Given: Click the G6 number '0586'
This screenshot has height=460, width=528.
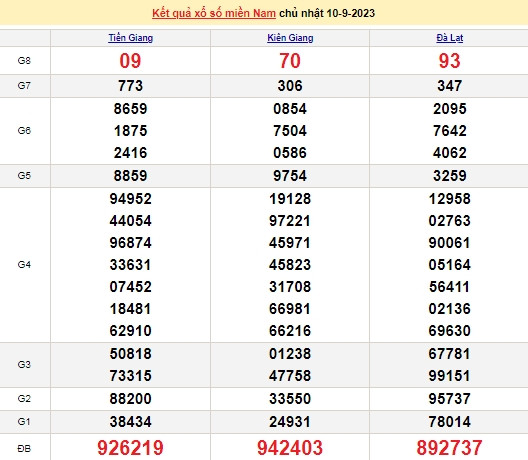Looking at the screenshot, I should 290,153.
